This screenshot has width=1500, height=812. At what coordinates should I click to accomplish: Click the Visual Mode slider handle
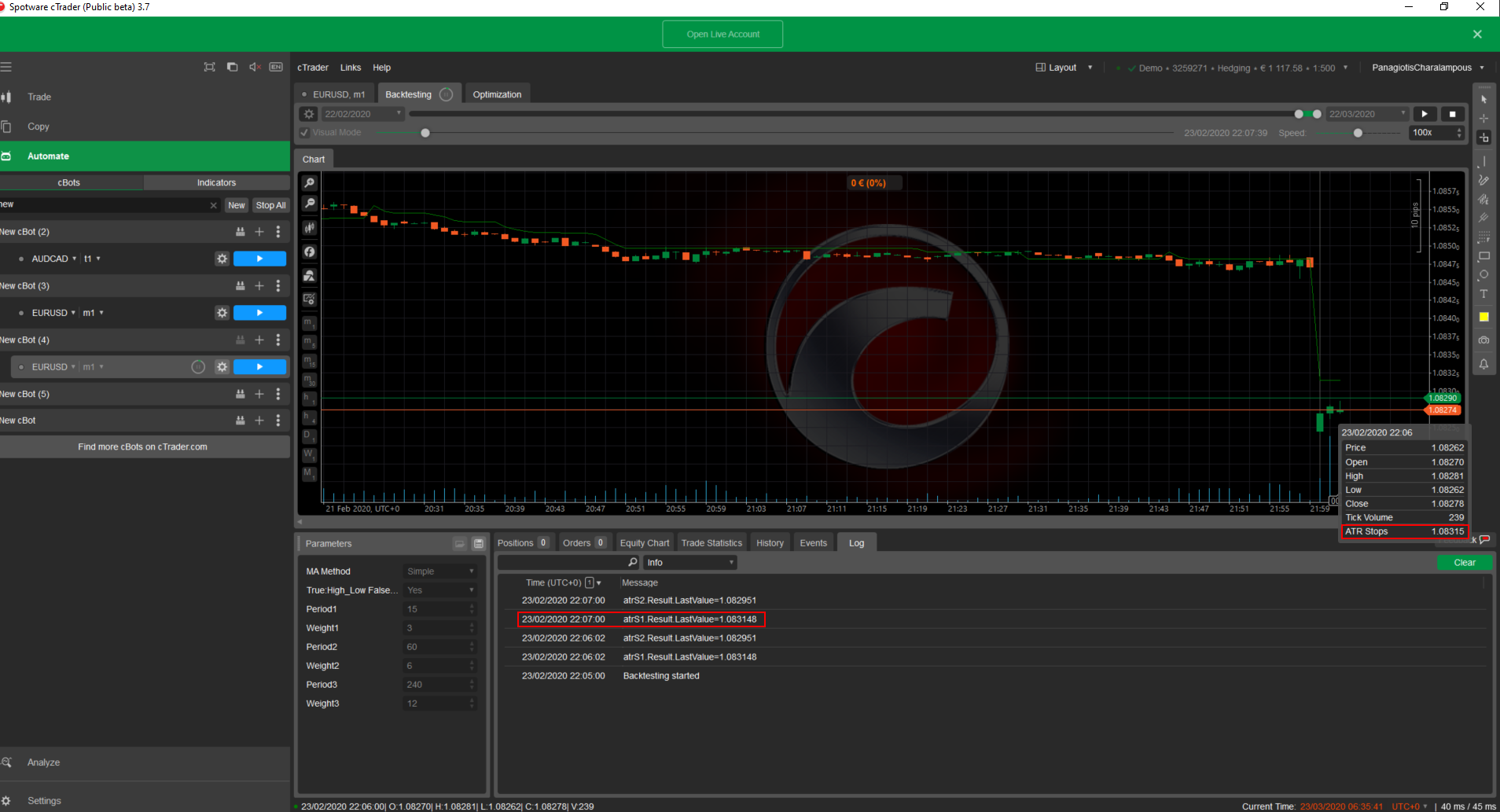pos(425,133)
